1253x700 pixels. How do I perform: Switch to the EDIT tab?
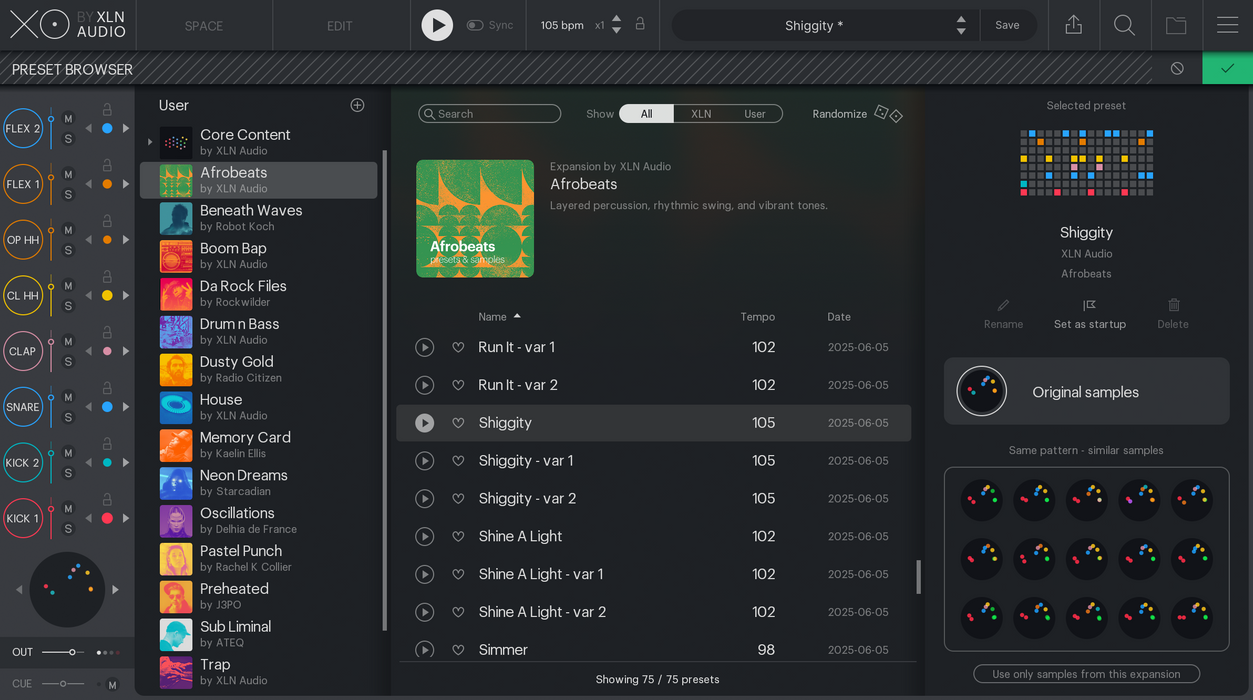point(339,25)
